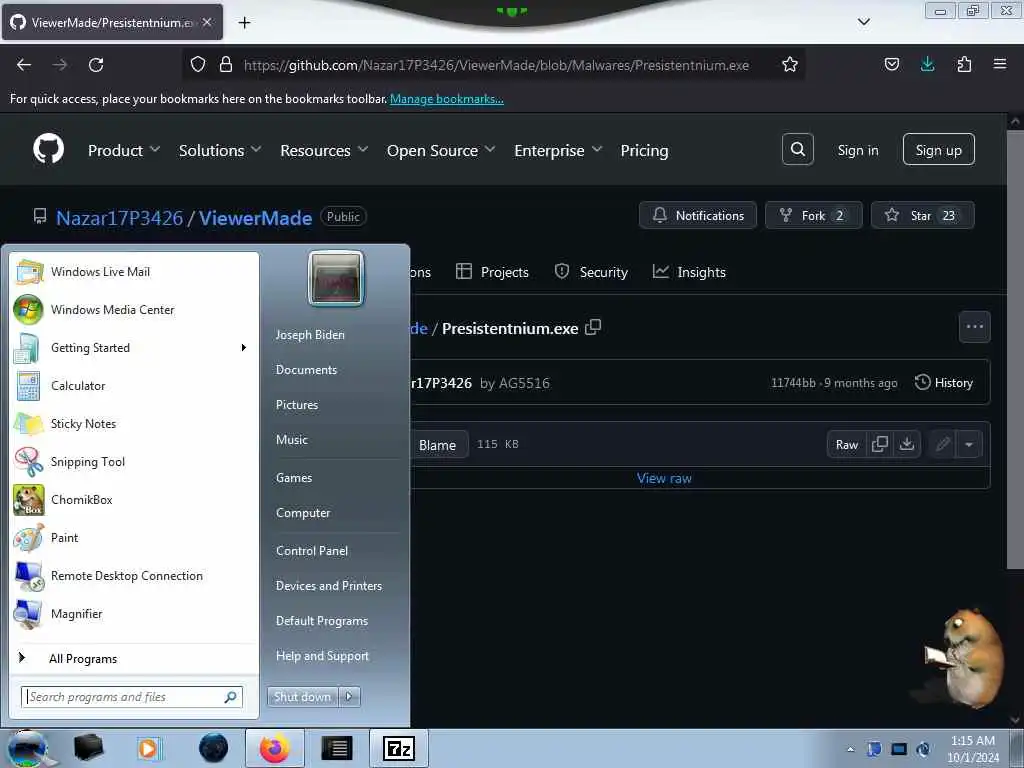Click the edit file pencil icon

coord(942,444)
